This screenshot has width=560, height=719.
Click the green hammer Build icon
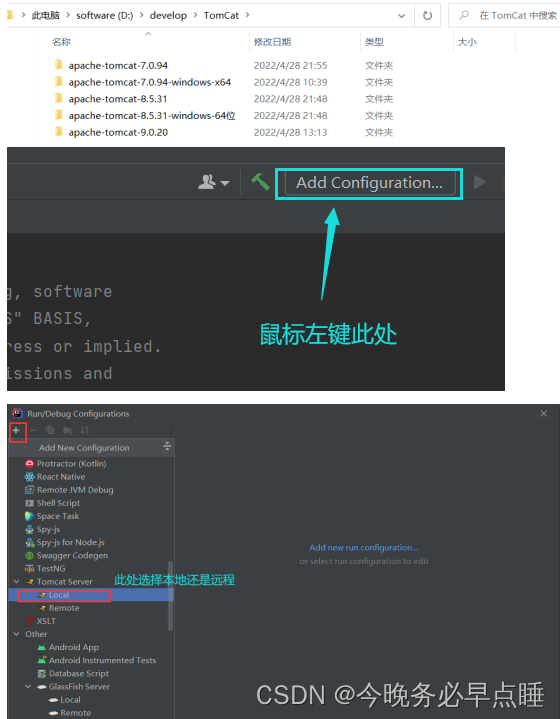(x=260, y=182)
